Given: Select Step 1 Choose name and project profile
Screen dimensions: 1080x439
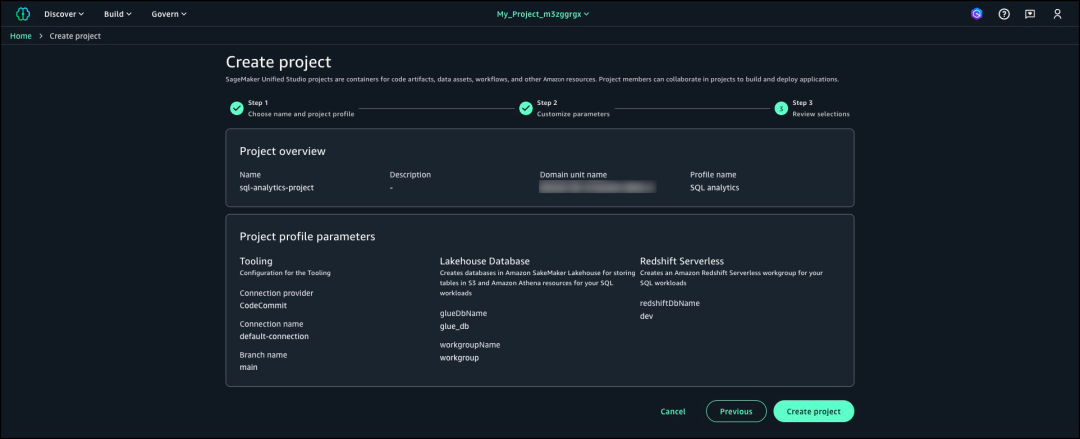Looking at the screenshot, I should (x=301, y=108).
